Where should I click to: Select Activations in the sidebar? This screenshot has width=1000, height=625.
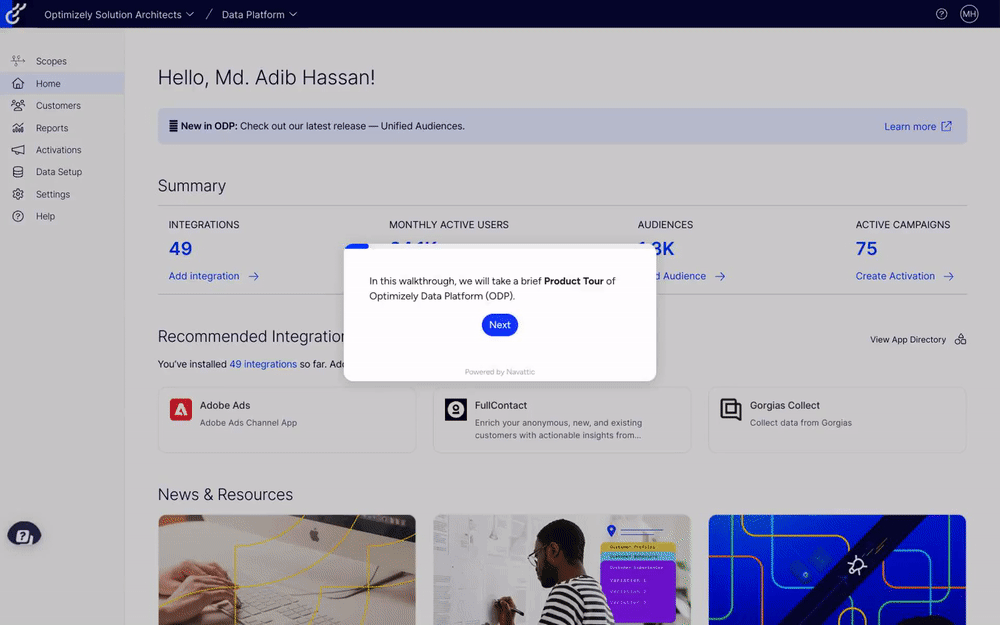tap(58, 150)
